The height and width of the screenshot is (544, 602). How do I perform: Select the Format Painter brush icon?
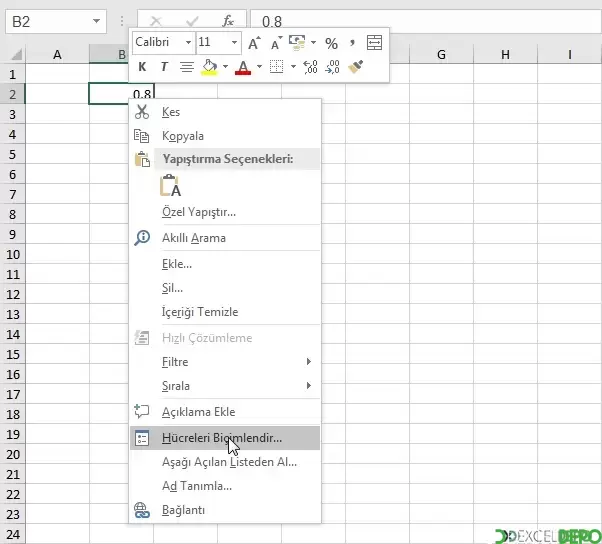point(356,67)
